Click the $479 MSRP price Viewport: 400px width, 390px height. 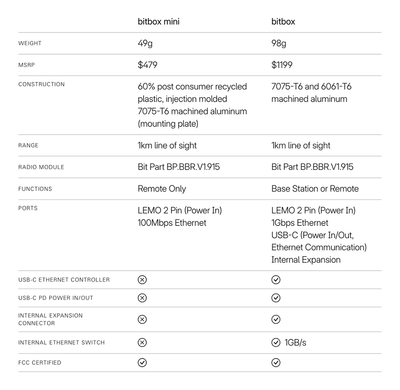pyautogui.click(x=147, y=65)
